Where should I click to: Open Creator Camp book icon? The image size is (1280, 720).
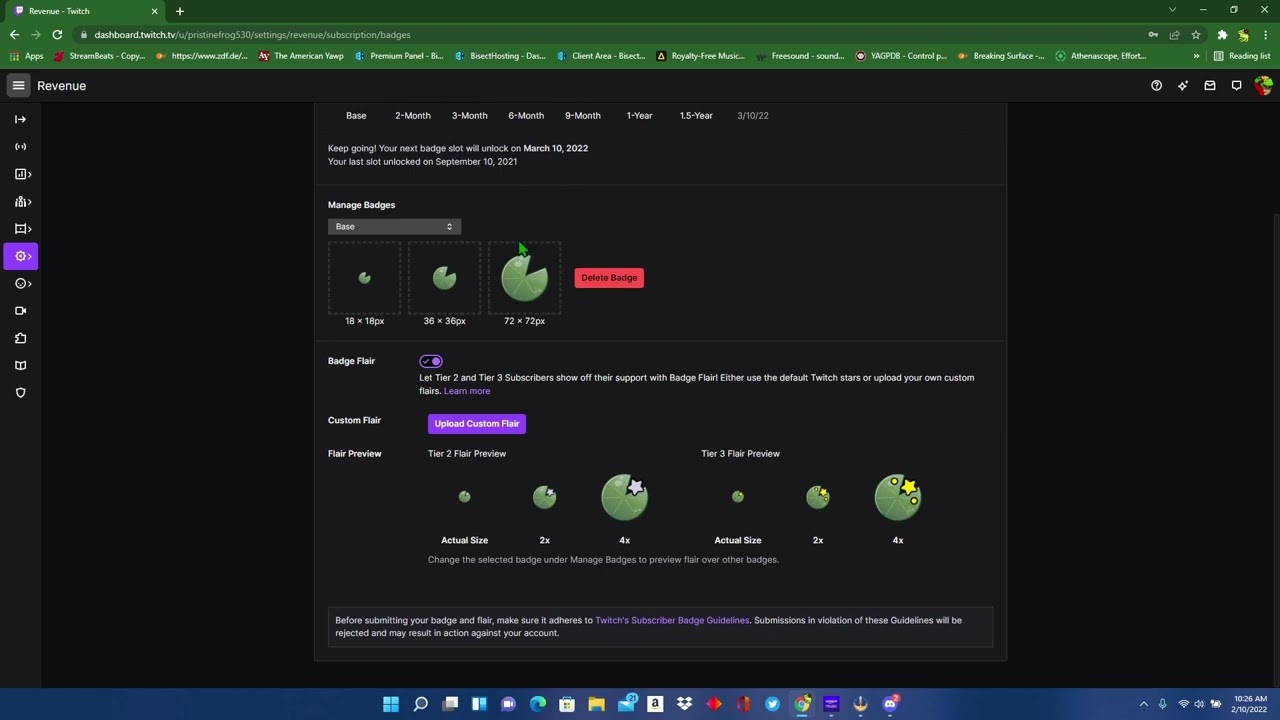point(20,366)
